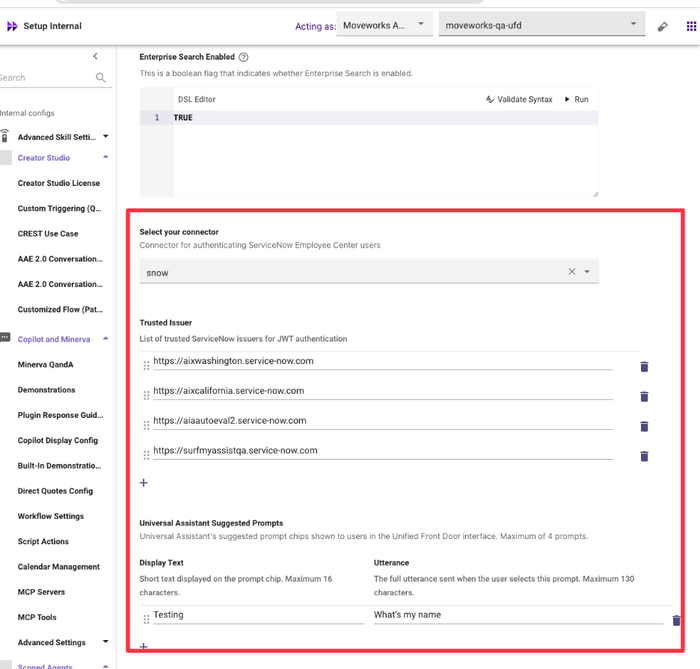Click drag handle of Testing prompt row

pyautogui.click(x=146, y=619)
